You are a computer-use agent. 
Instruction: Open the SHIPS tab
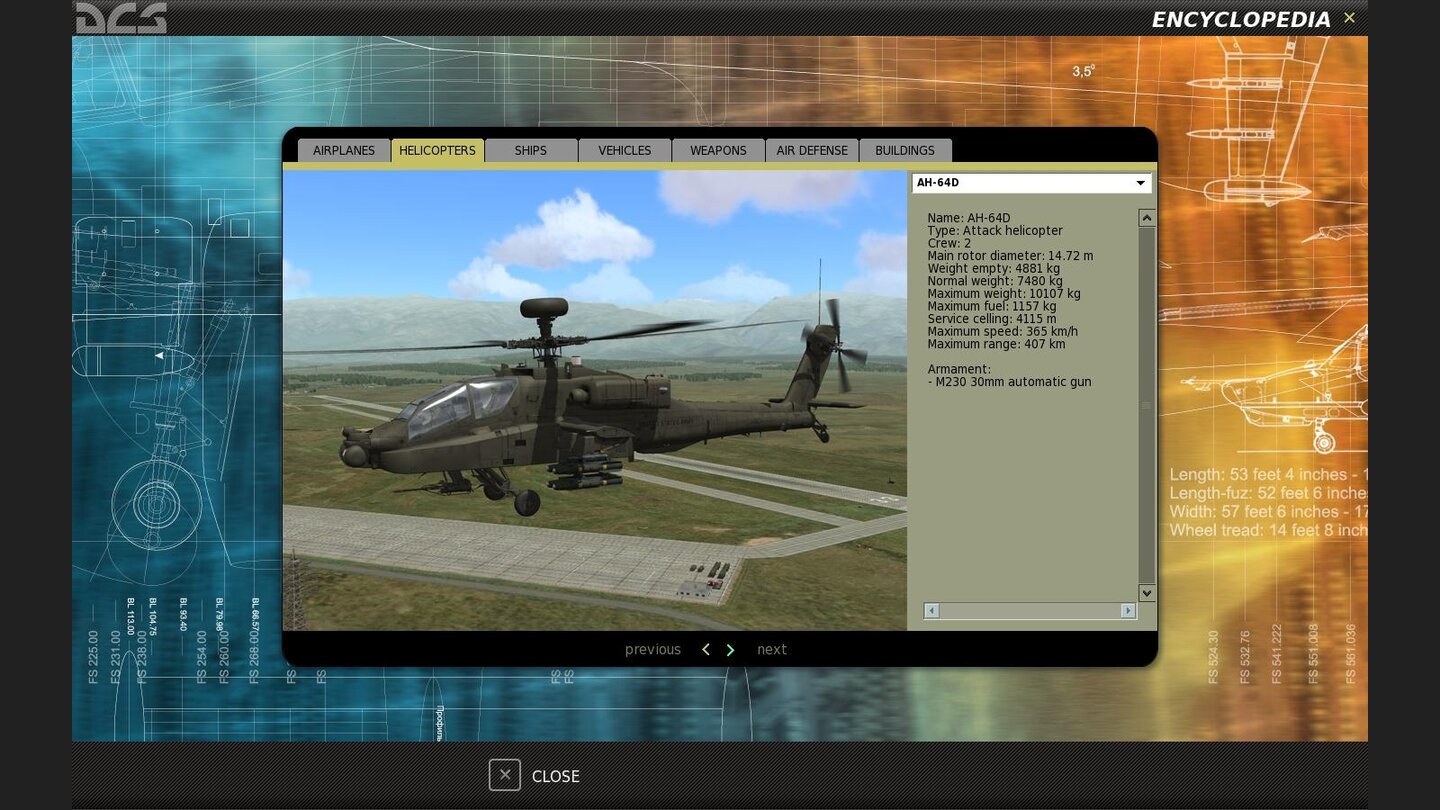click(531, 150)
